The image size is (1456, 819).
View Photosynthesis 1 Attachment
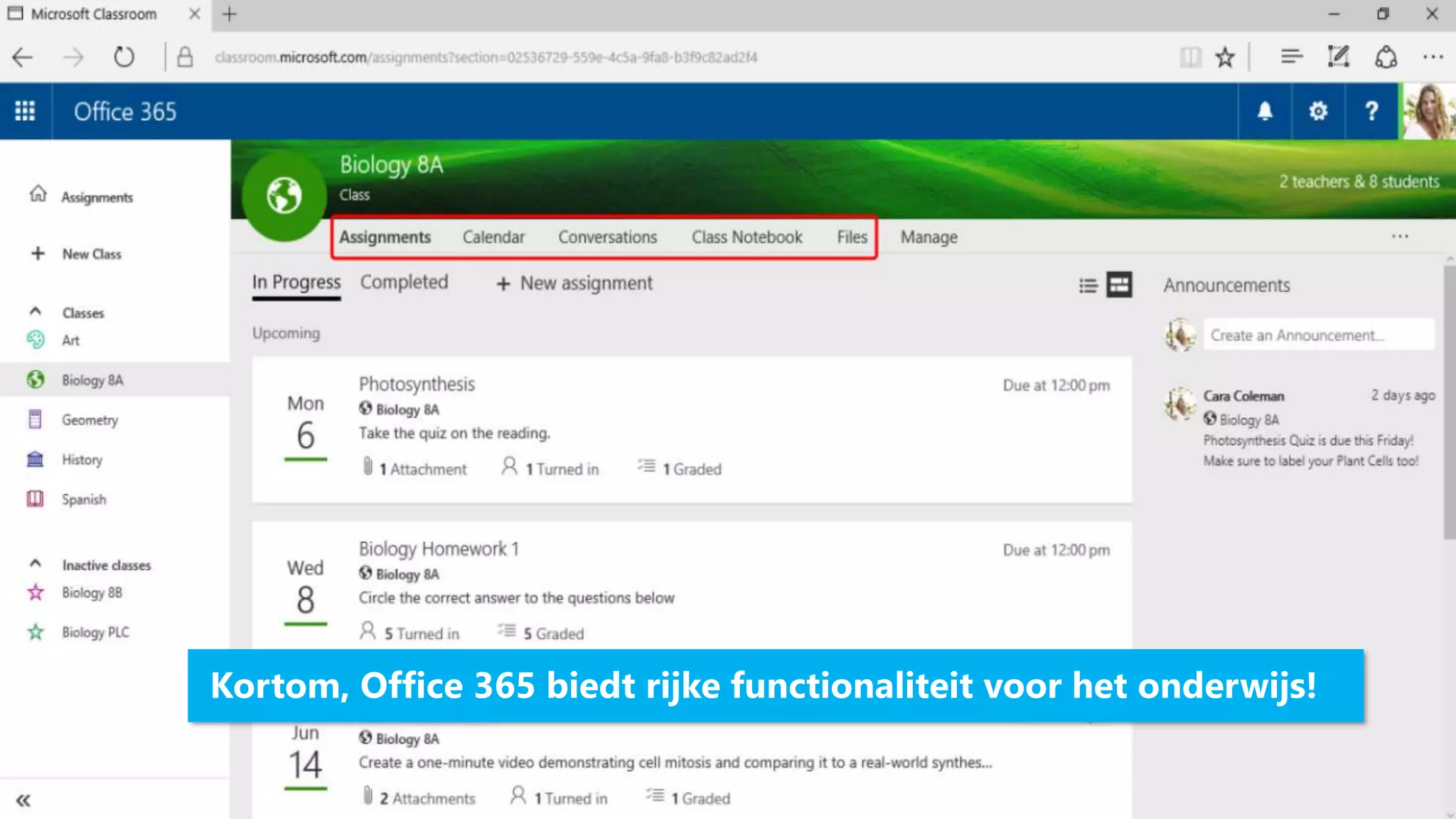click(x=415, y=469)
